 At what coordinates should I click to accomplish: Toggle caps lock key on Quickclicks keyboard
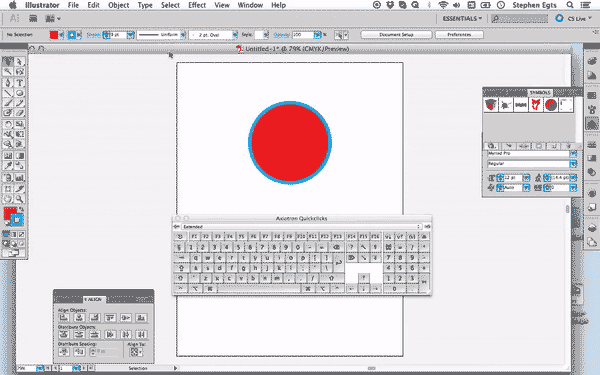click(181, 268)
